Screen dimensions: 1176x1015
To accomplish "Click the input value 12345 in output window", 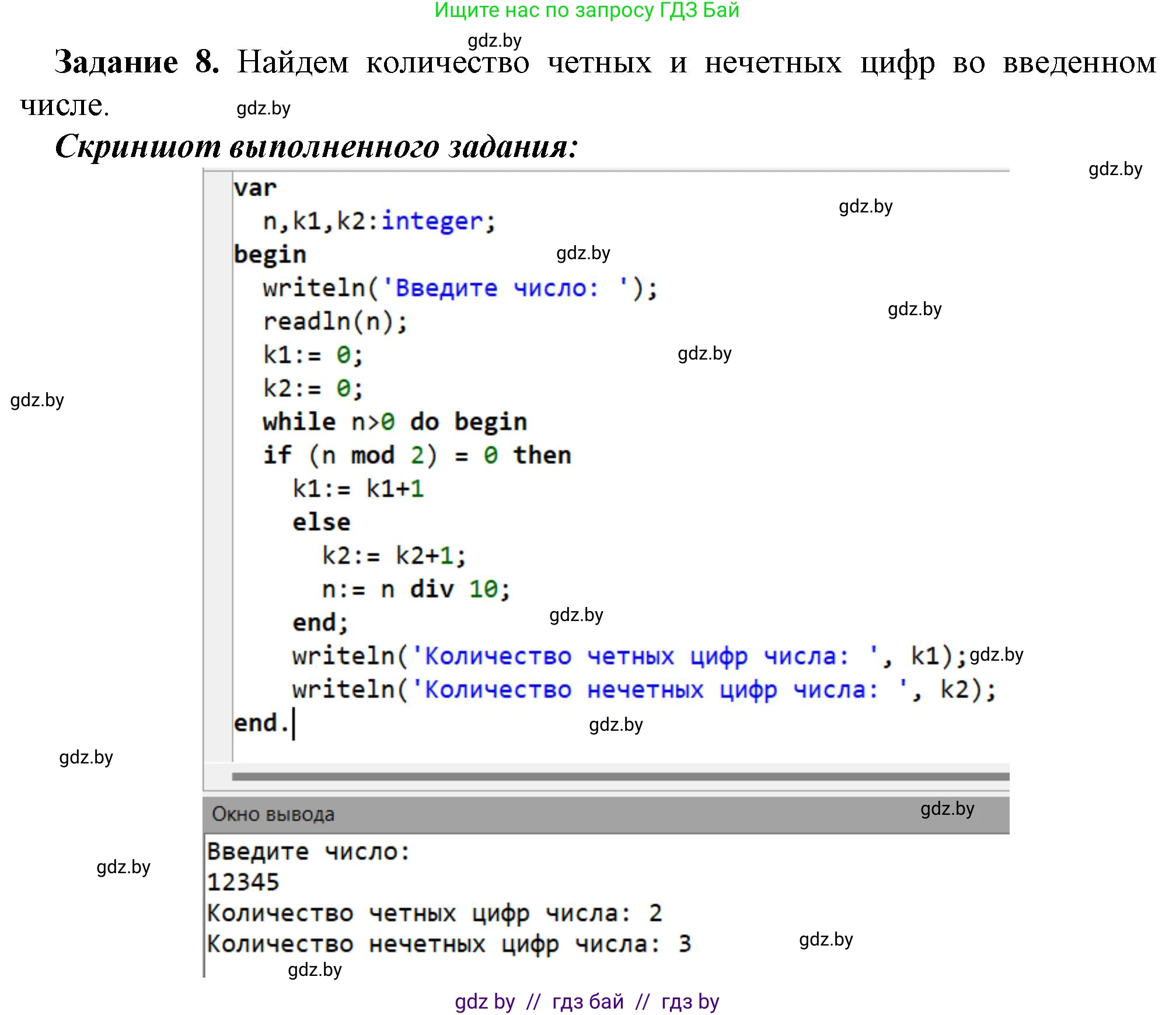I will [243, 882].
